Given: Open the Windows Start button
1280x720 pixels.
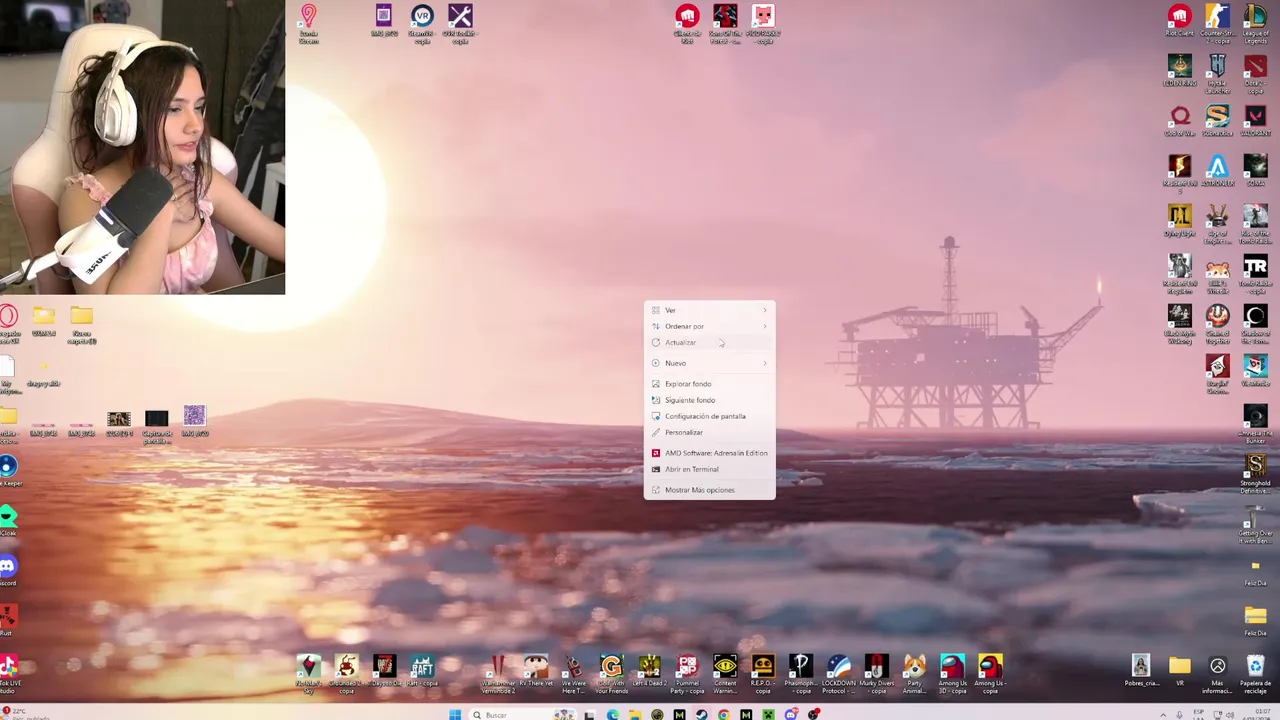Looking at the screenshot, I should click(455, 714).
